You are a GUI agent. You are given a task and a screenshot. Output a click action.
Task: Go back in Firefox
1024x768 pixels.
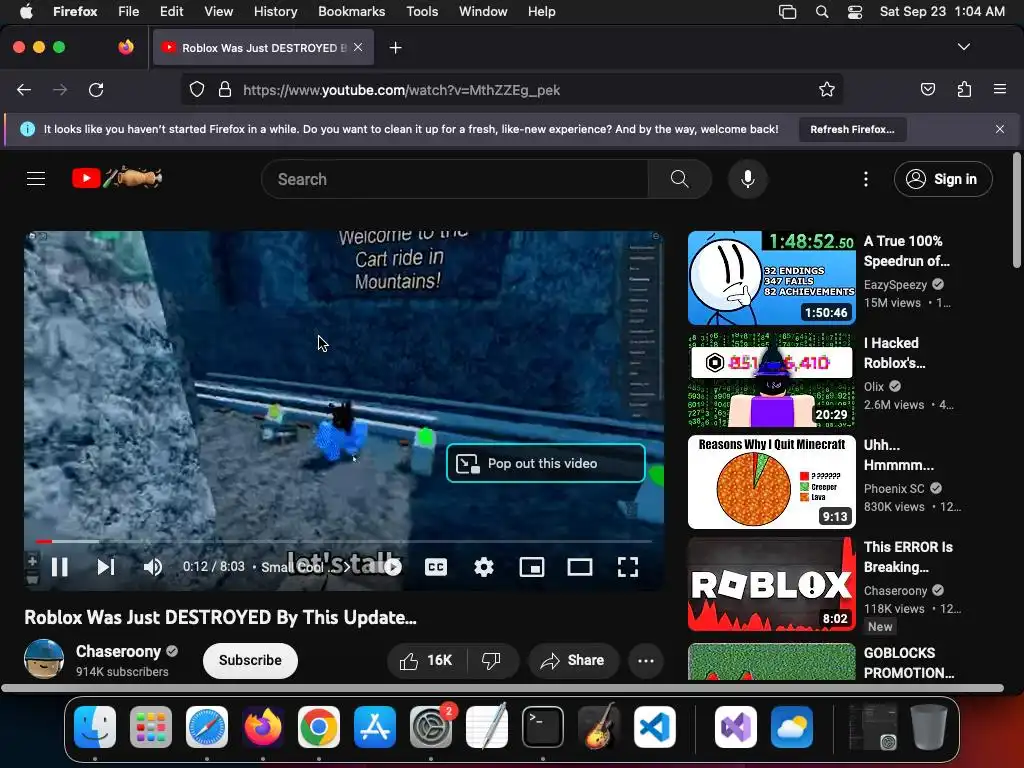[24, 89]
